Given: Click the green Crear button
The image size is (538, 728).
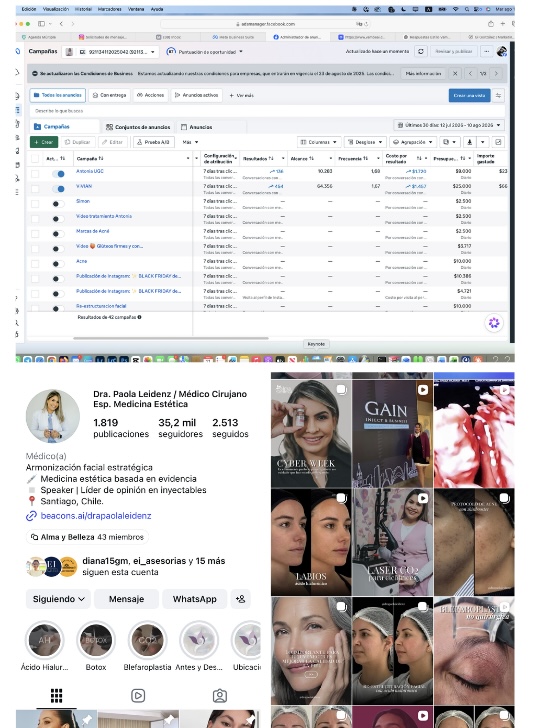Looking at the screenshot, I should coord(44,142).
